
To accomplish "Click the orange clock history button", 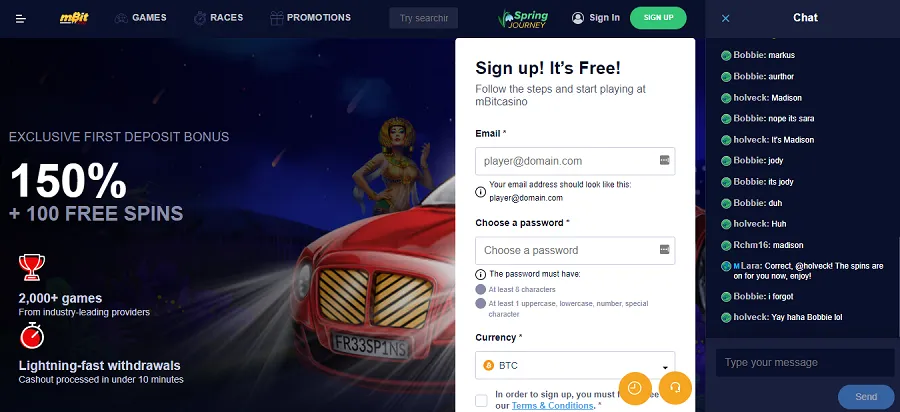I will click(x=635, y=388).
